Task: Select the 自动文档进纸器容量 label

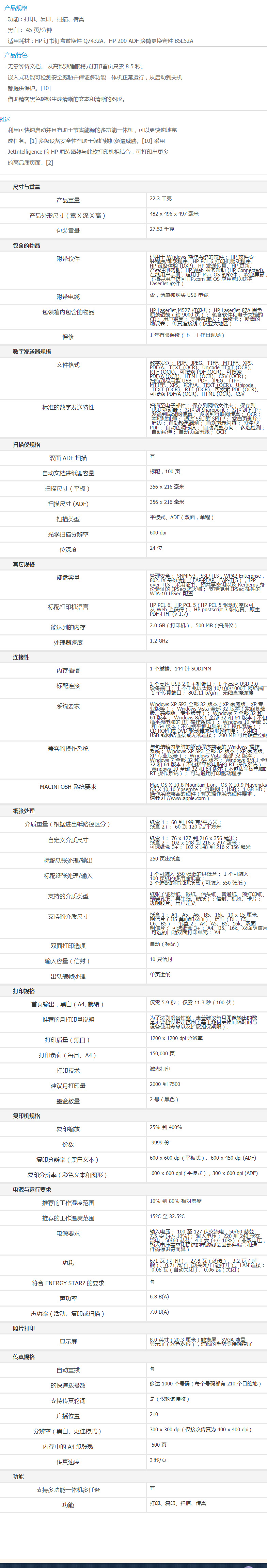Action: tap(68, 473)
